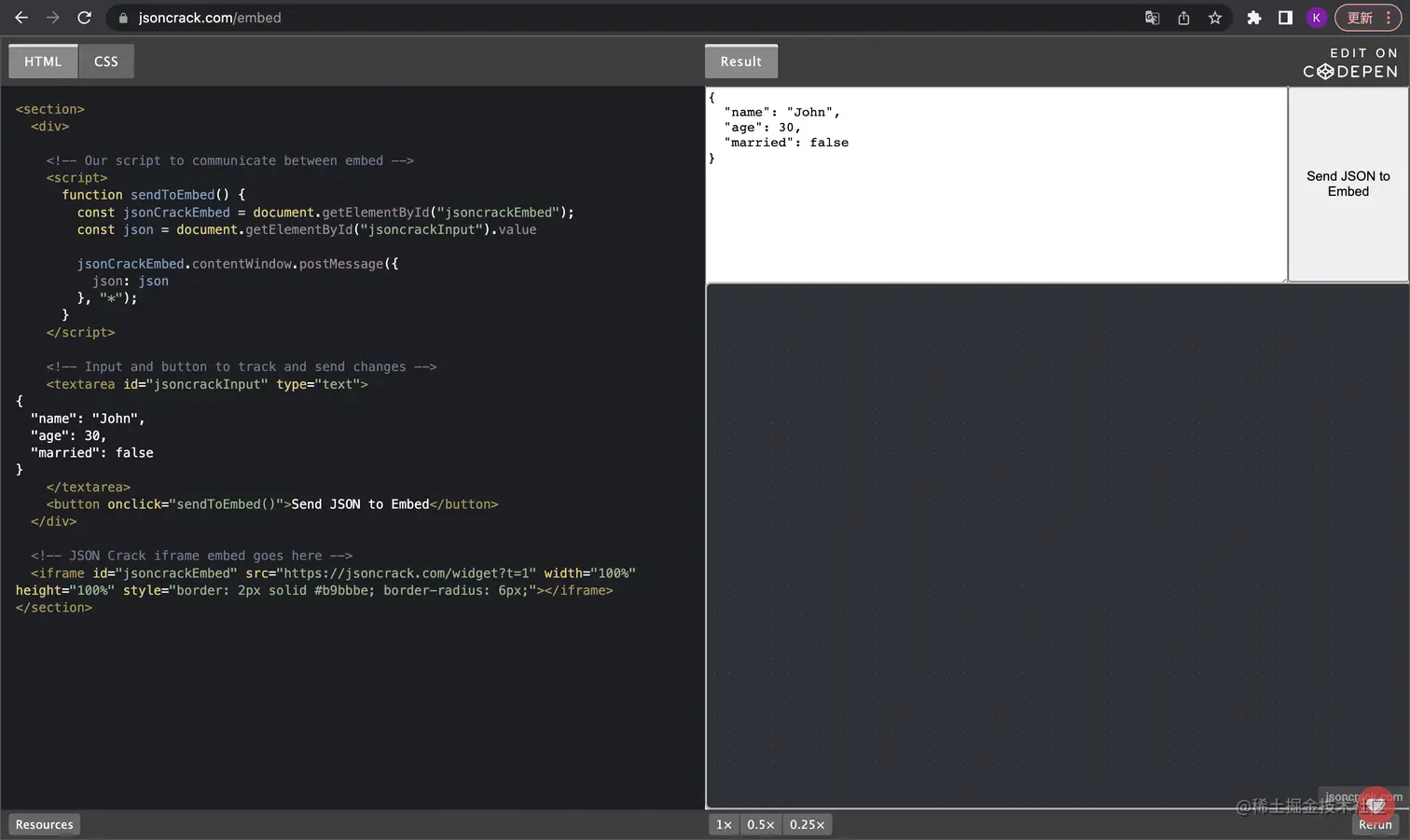Set result zoom to 0.5x
Screen dimensions: 1410x840
[x=760, y=824]
